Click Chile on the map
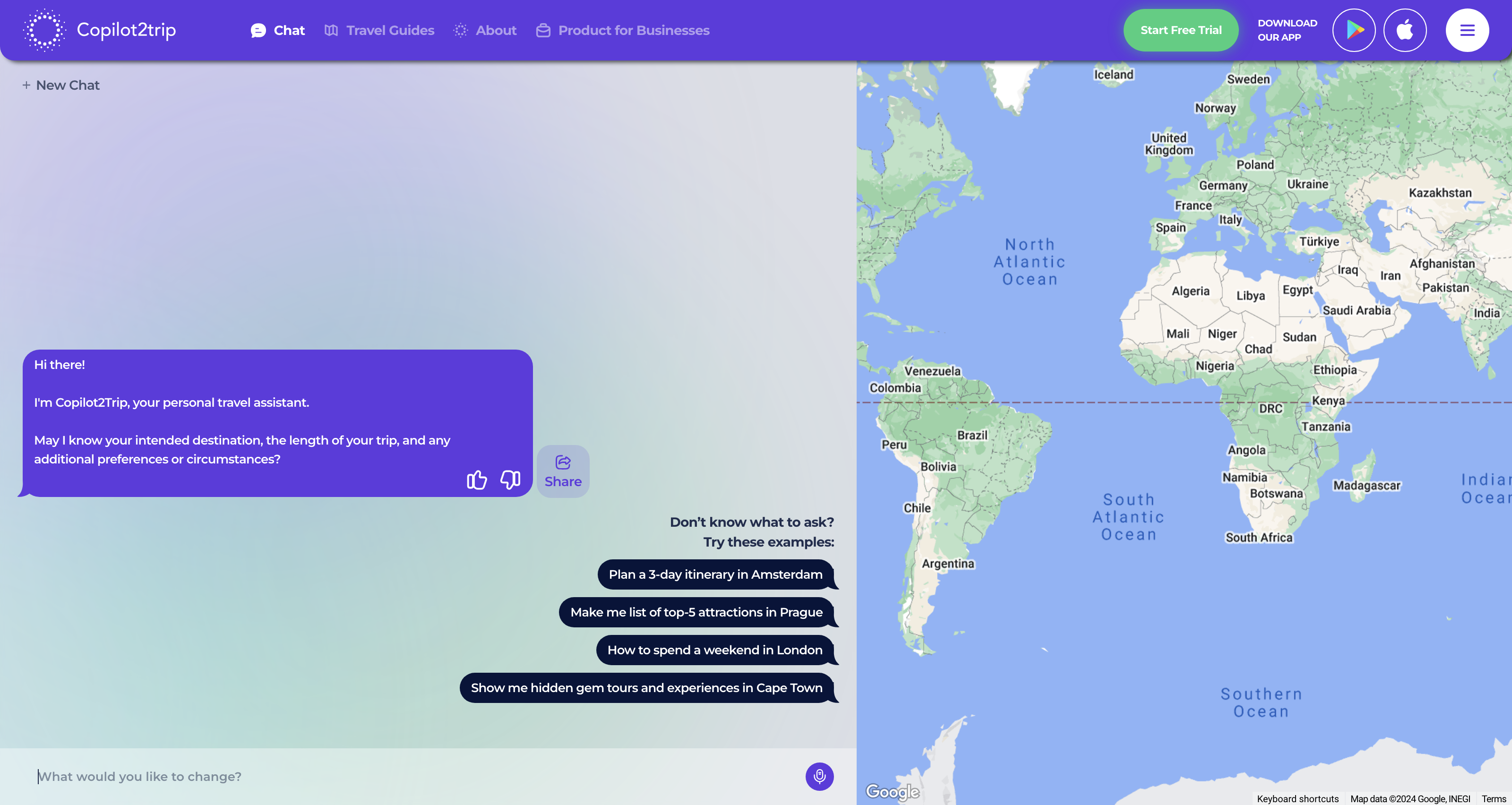 917,508
